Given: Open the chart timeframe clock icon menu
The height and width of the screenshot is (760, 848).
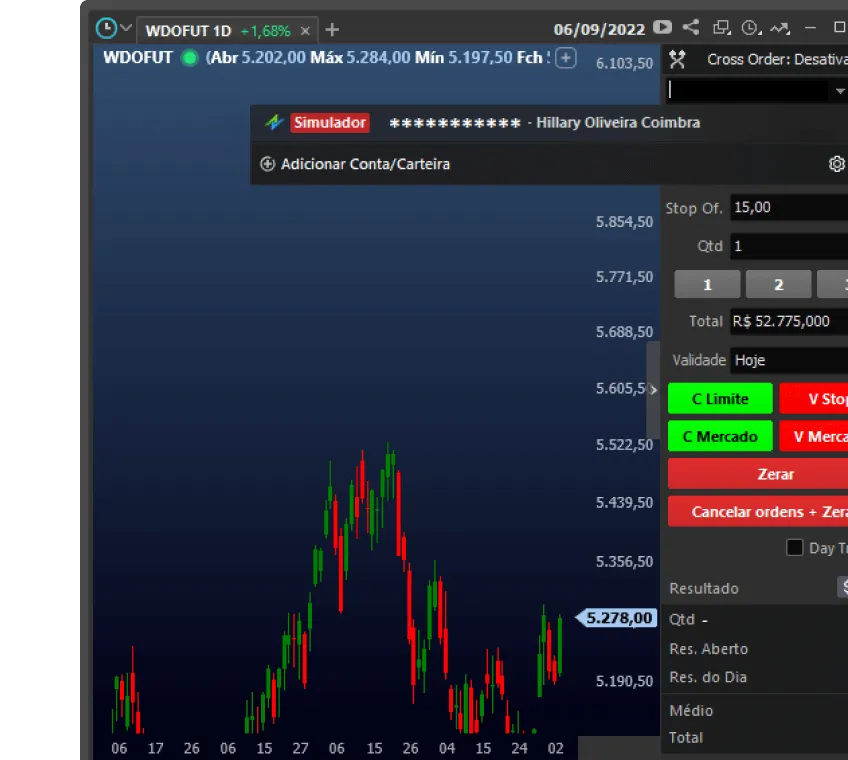Looking at the screenshot, I should 107,29.
